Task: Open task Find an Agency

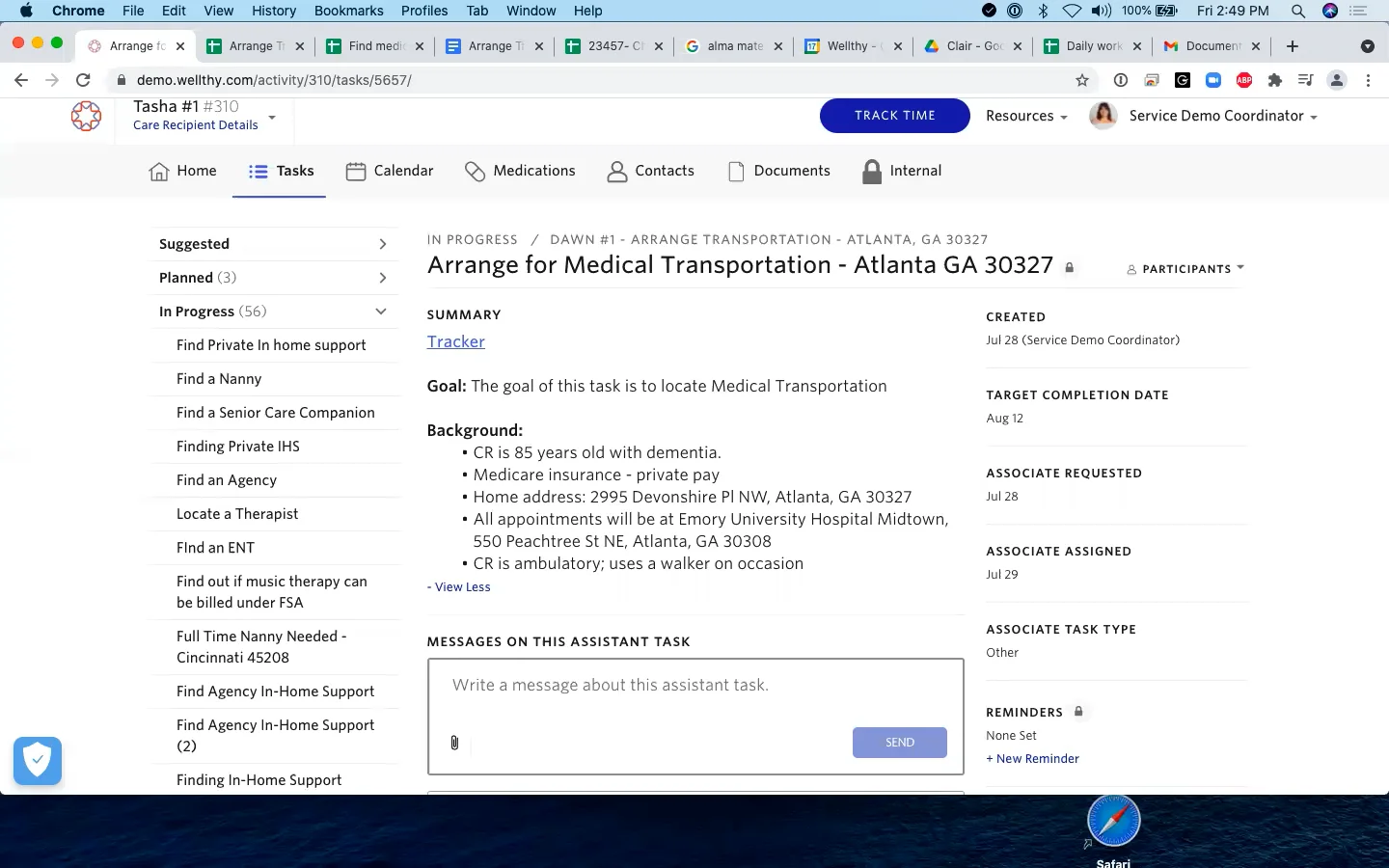Action: pyautogui.click(x=227, y=480)
